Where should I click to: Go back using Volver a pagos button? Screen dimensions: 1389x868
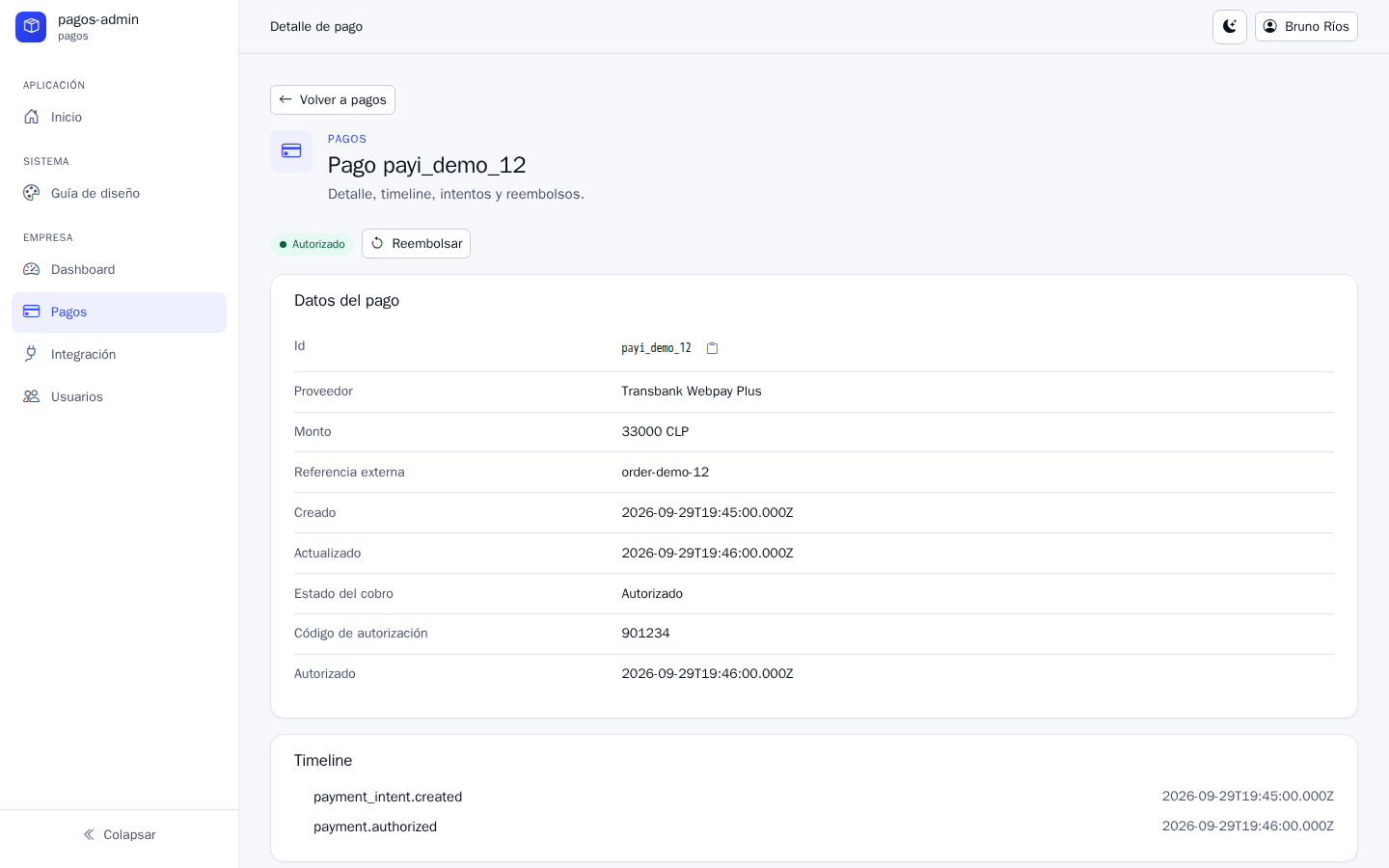[x=333, y=99]
